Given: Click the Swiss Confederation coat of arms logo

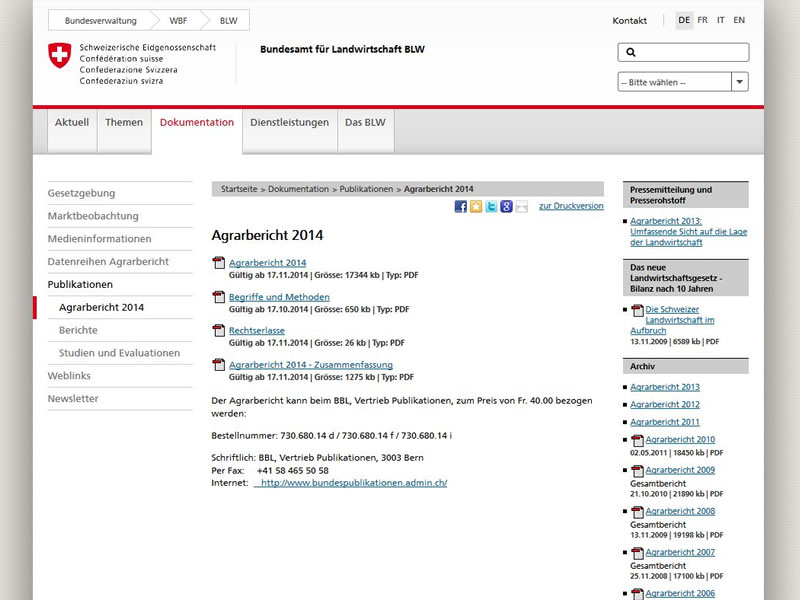Looking at the screenshot, I should pyautogui.click(x=57, y=55).
